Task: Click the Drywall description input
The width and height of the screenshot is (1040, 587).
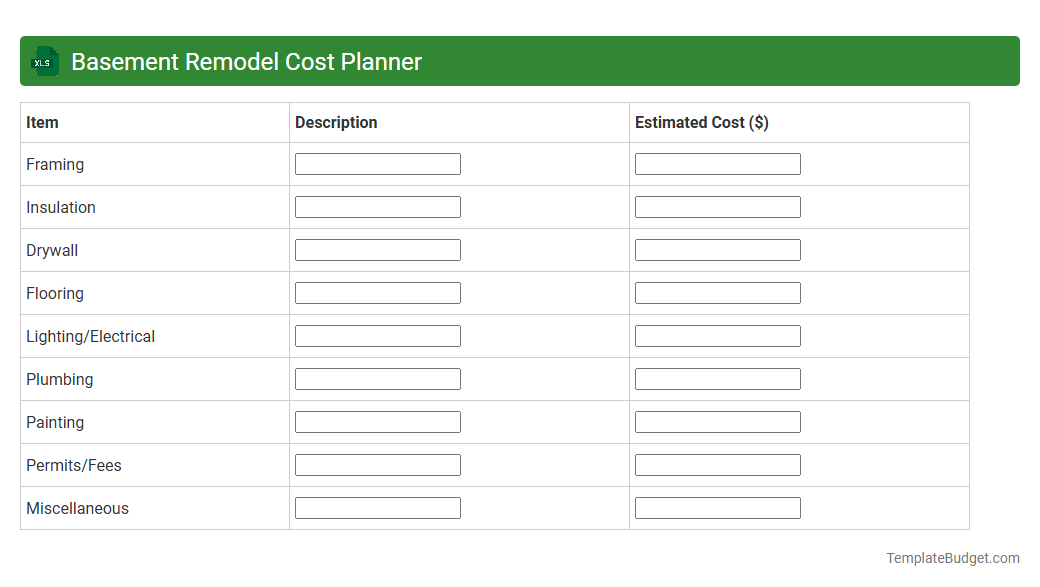Action: pyautogui.click(x=377, y=249)
